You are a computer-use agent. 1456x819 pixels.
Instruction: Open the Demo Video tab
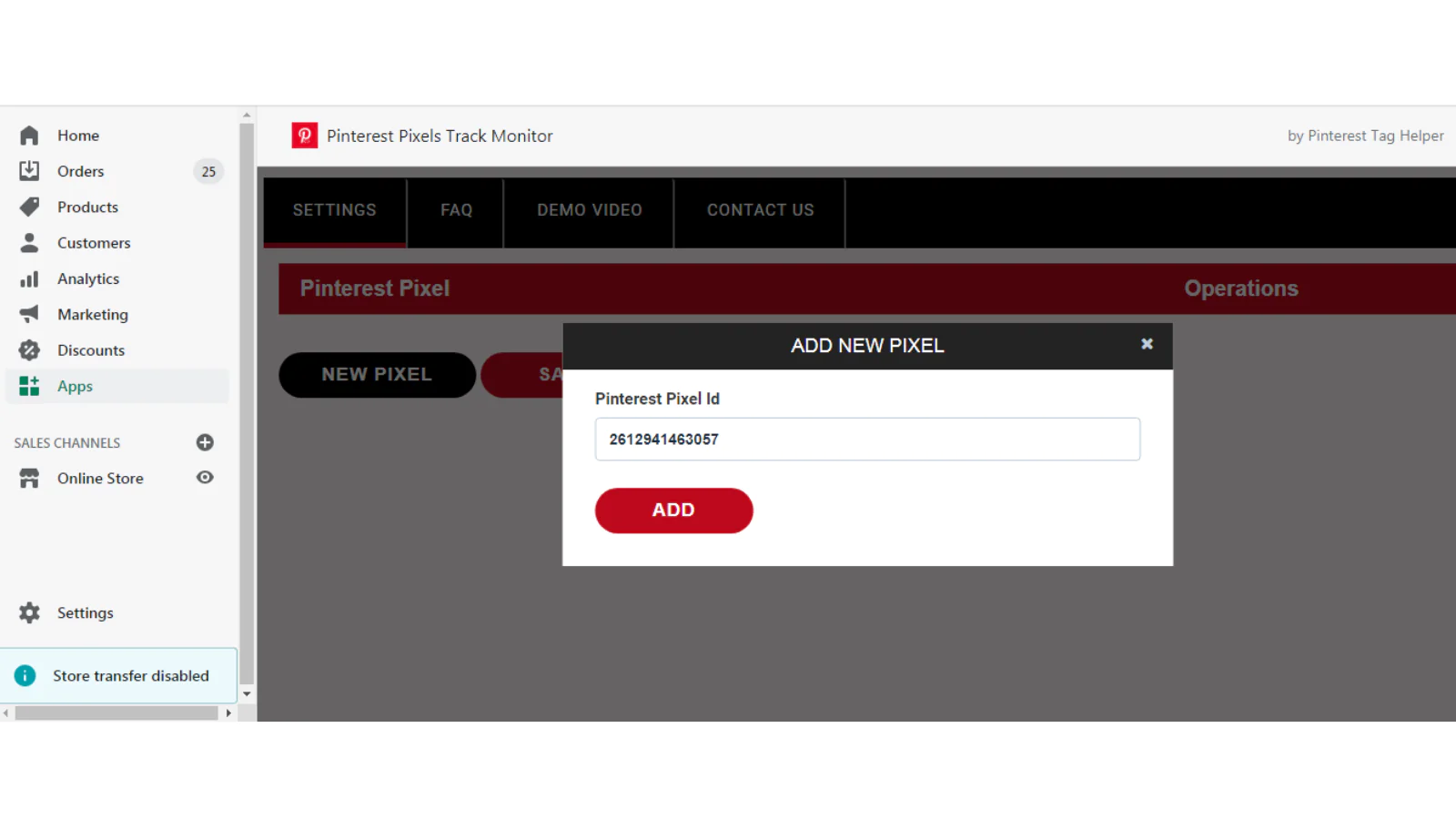pos(589,210)
